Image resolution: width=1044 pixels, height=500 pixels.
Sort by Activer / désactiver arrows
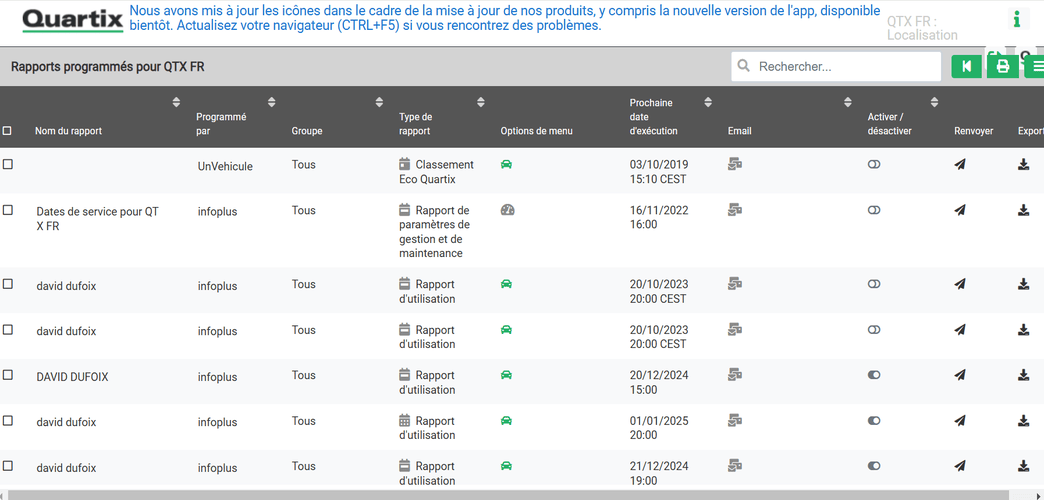coord(935,103)
